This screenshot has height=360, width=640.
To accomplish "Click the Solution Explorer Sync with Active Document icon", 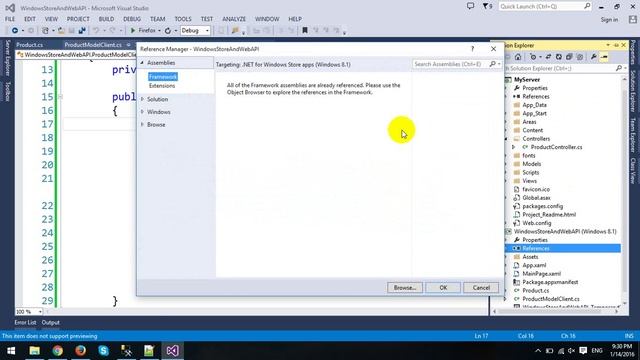I will (x=548, y=57).
